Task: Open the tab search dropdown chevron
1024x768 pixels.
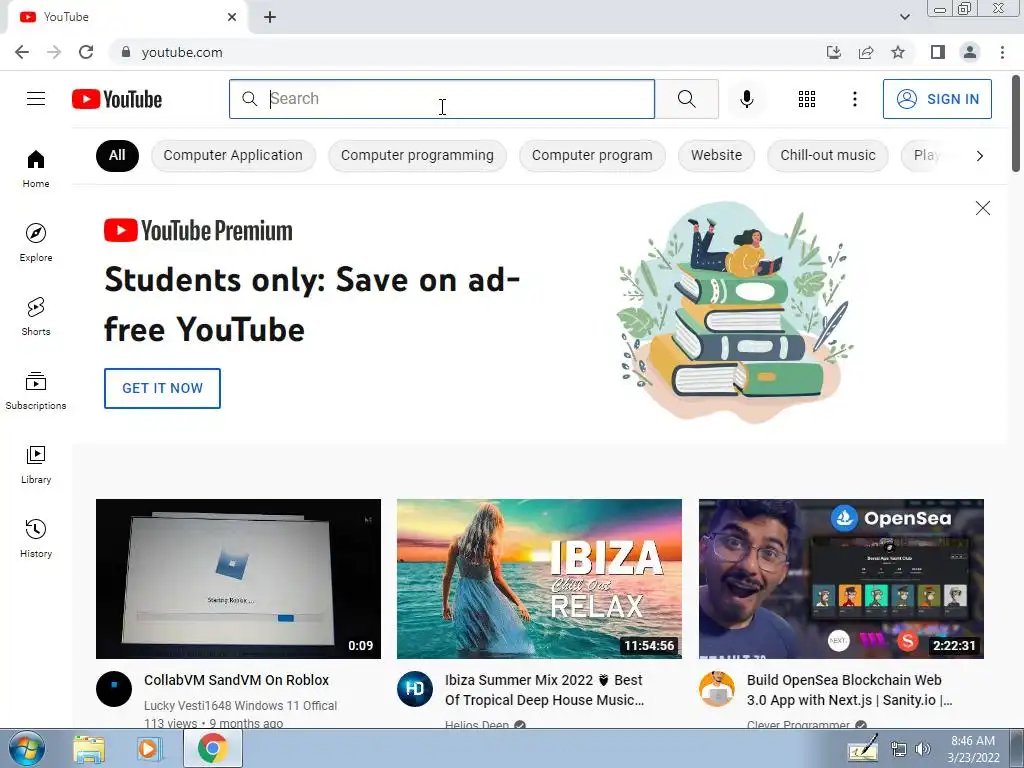Action: (x=904, y=17)
